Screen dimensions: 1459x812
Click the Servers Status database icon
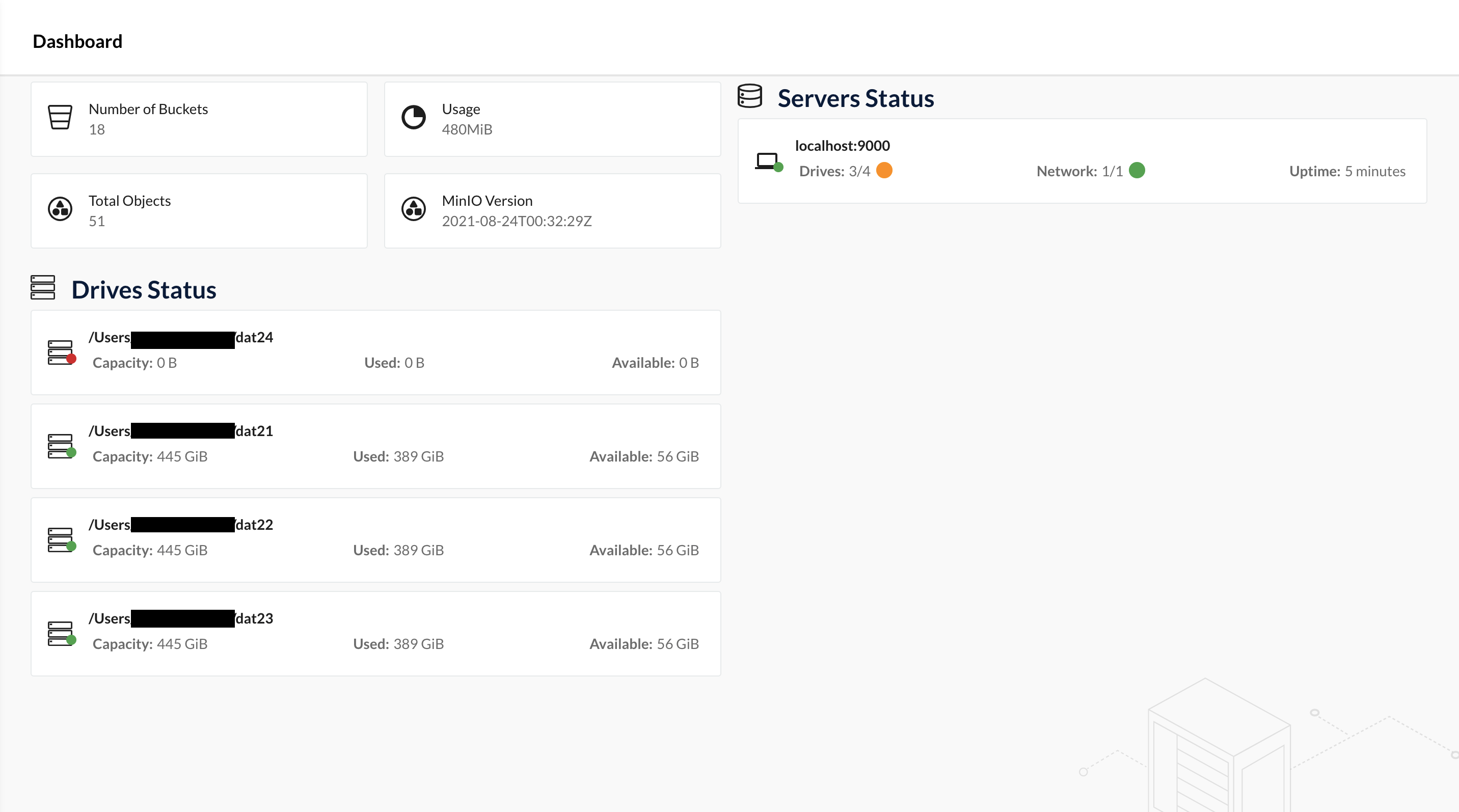pos(750,96)
